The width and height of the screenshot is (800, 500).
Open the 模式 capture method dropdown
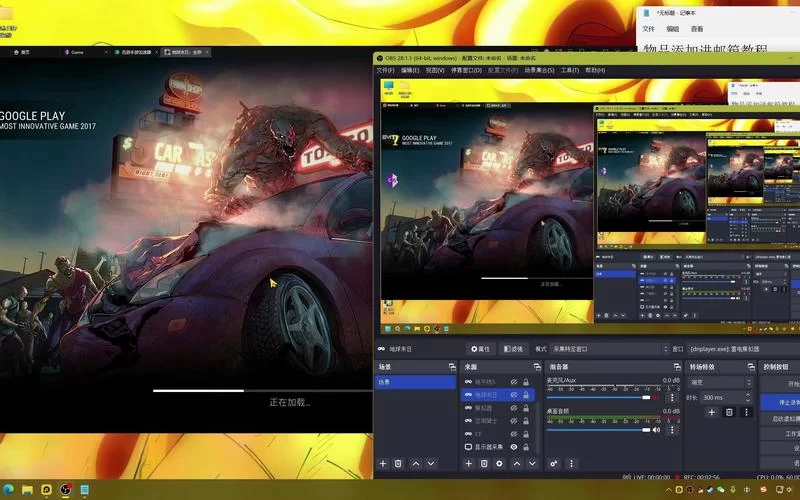(609, 349)
